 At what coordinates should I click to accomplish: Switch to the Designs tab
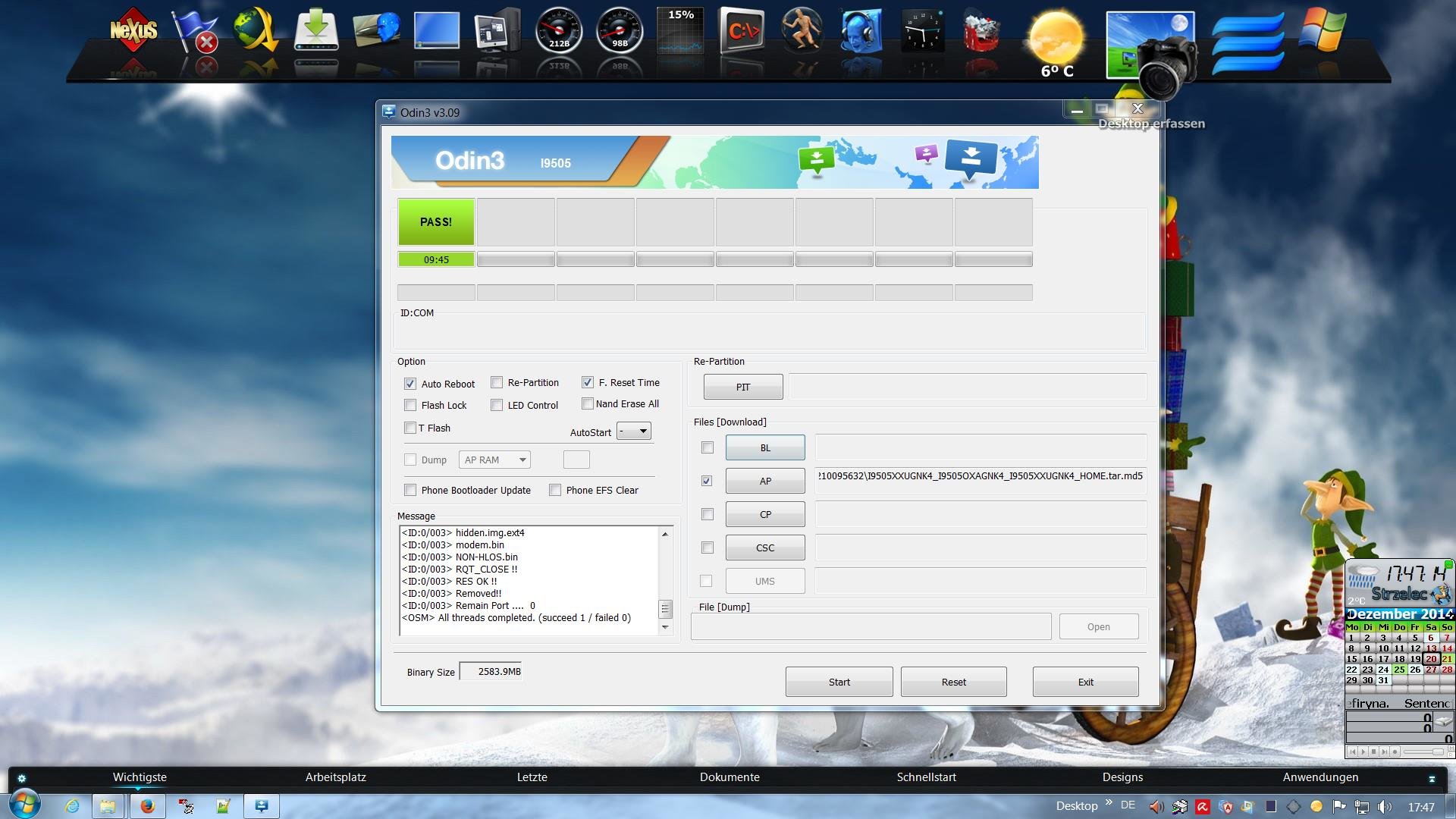click(1122, 777)
